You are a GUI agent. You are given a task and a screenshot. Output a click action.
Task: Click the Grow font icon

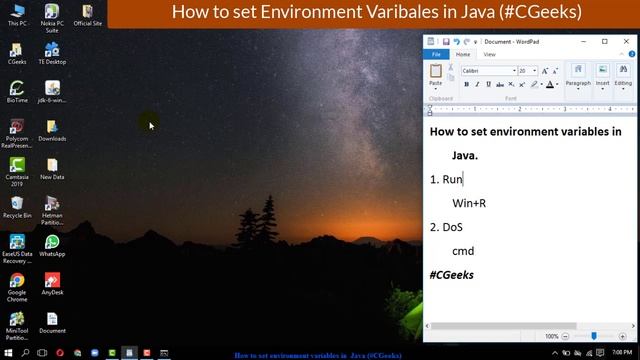coord(545,71)
